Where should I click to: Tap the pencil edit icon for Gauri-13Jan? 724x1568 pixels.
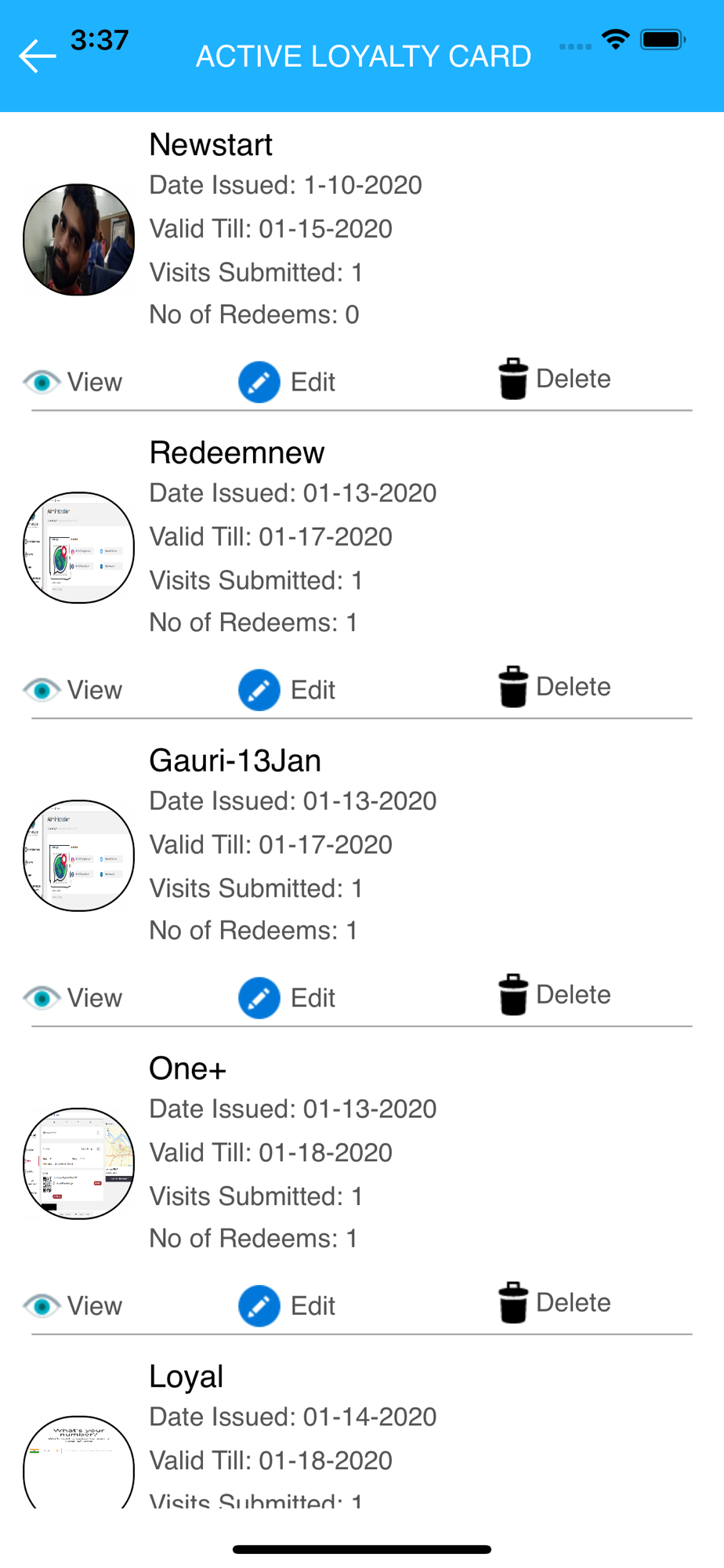click(259, 998)
